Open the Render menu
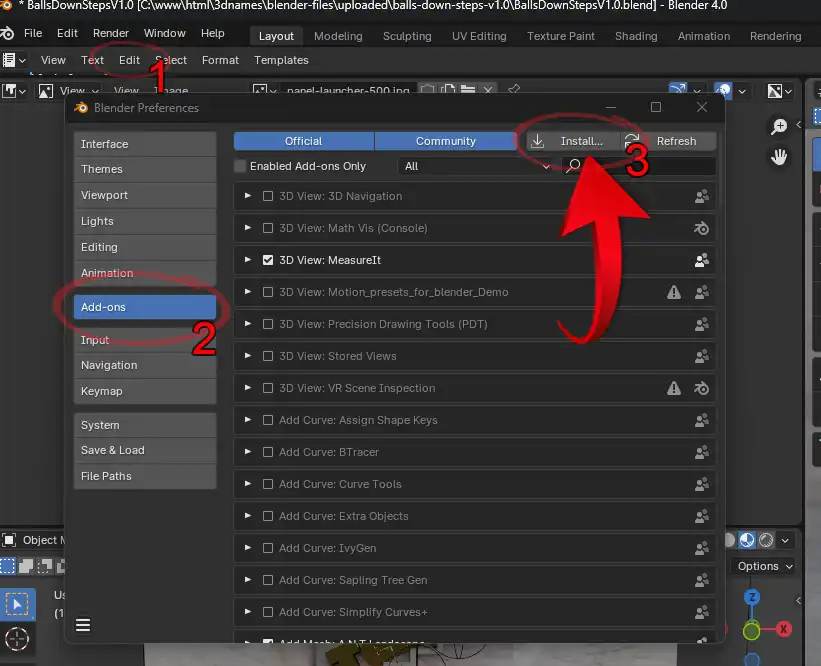821x666 pixels. 110,33
